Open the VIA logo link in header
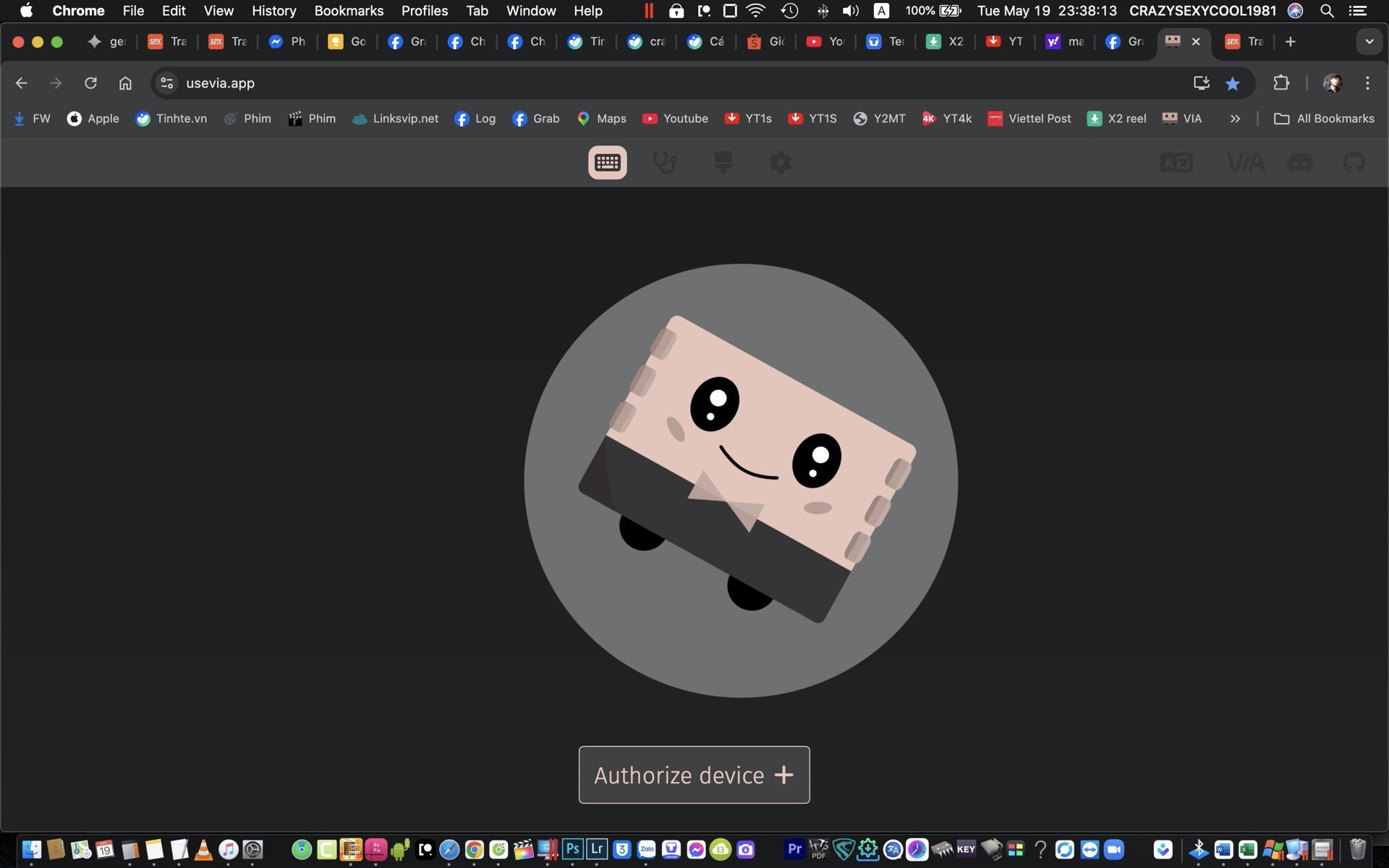Screen dimensions: 1389x868 click(x=1245, y=163)
